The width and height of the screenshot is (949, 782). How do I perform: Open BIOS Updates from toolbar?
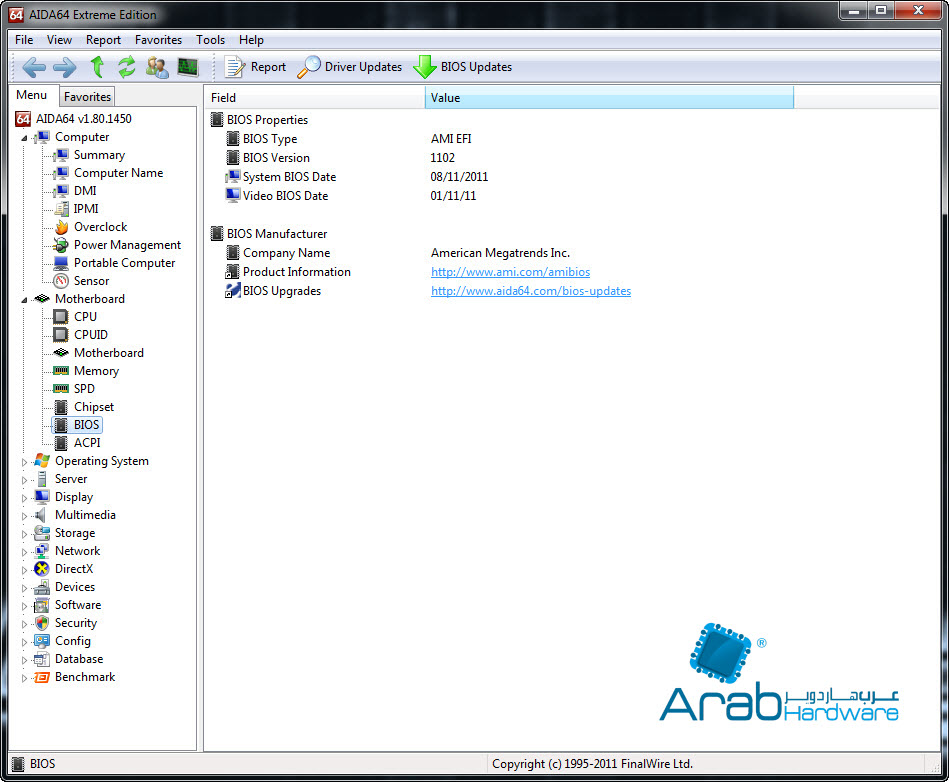pyautogui.click(x=462, y=67)
